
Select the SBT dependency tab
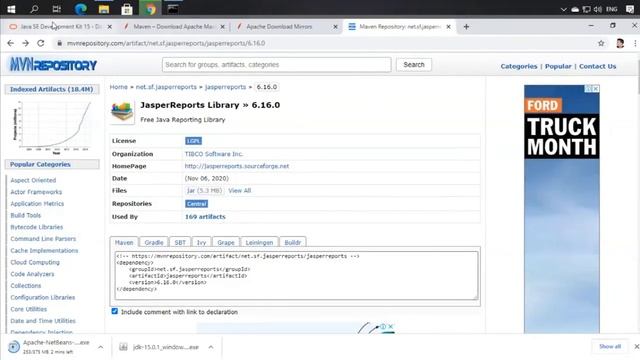click(x=180, y=242)
